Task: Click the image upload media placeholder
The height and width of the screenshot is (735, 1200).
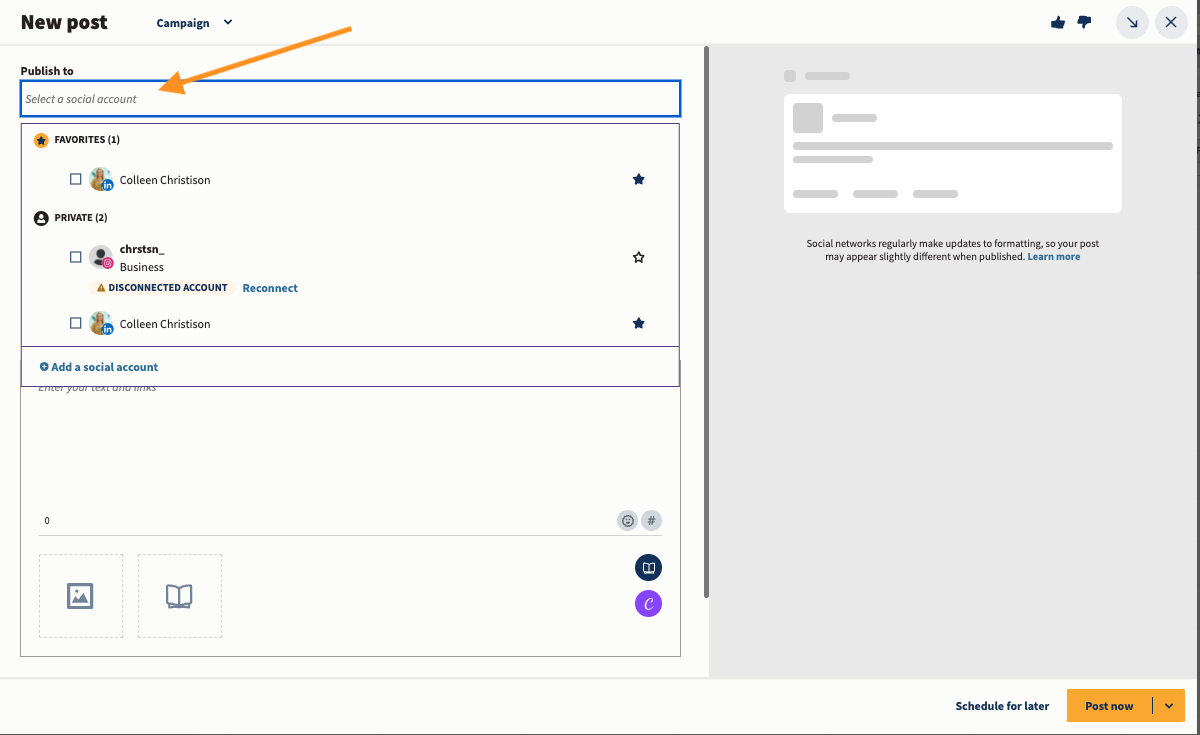Action: (x=80, y=596)
